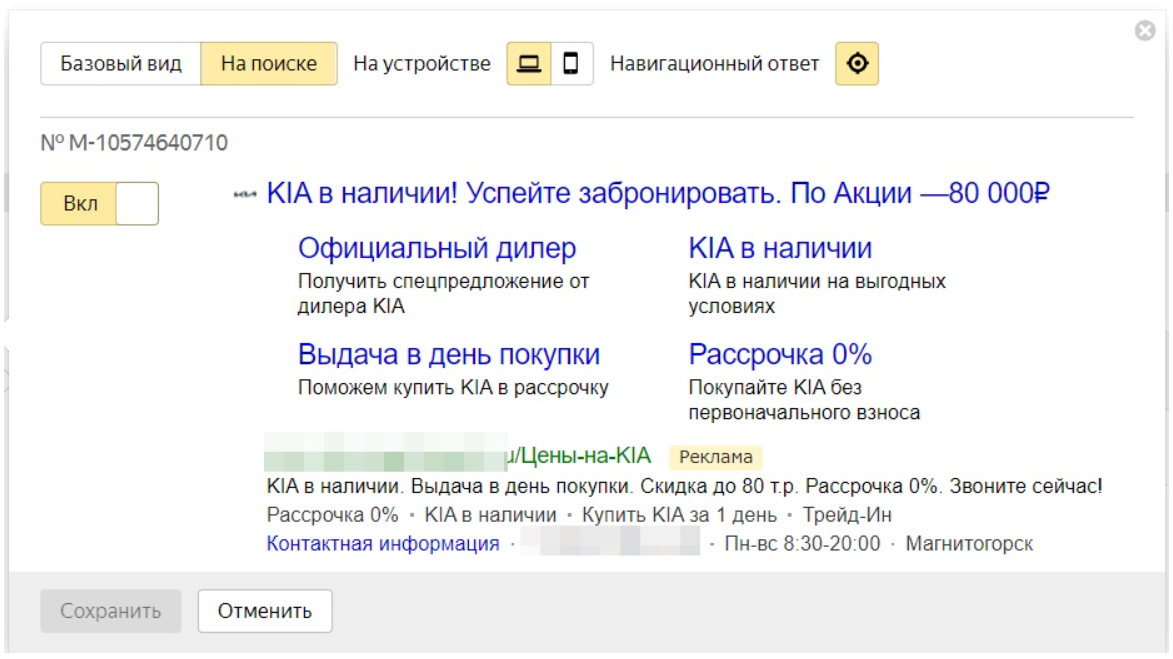Select desktop device preview icon

click(x=529, y=64)
